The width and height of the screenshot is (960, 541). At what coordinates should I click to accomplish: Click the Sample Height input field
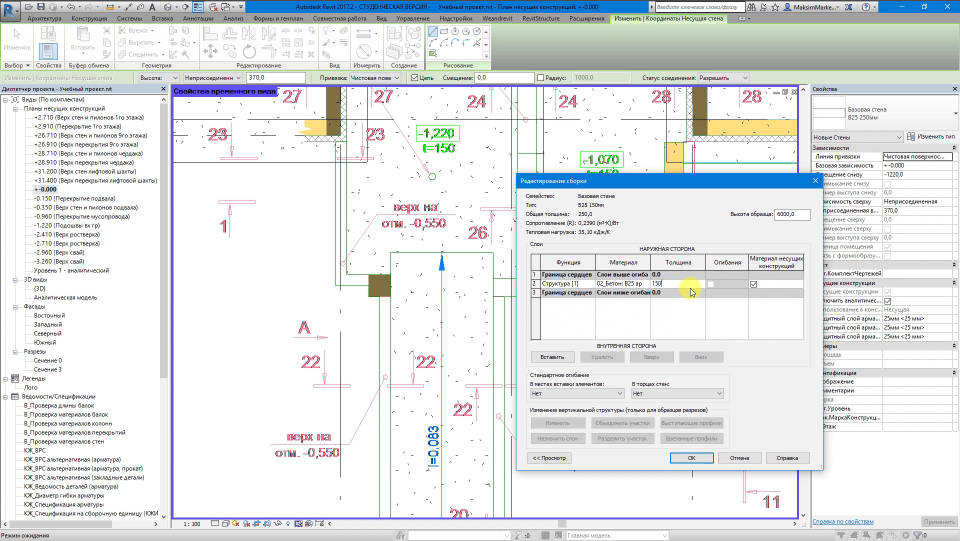coord(792,215)
